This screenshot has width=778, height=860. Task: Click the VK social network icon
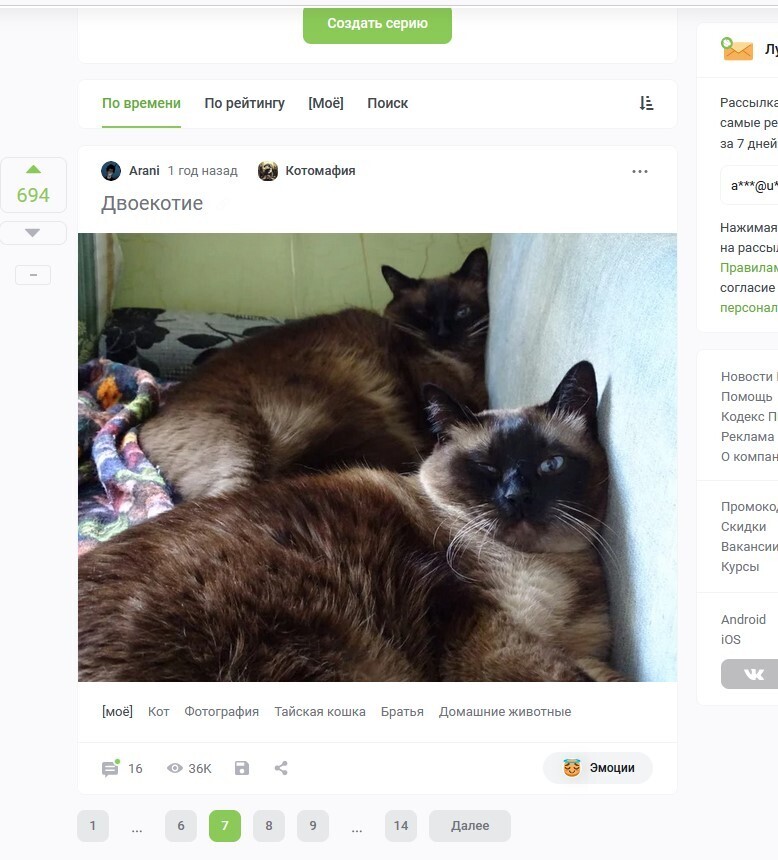pos(754,674)
